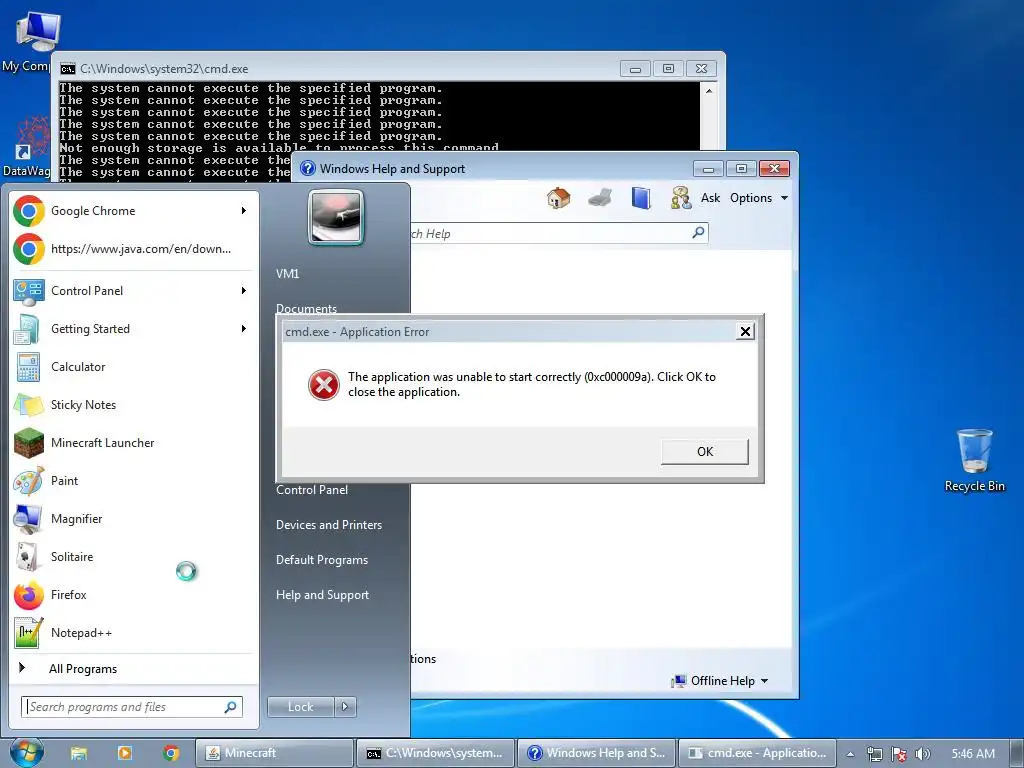Expand Control Panel submenu arrow

pyautogui.click(x=244, y=291)
